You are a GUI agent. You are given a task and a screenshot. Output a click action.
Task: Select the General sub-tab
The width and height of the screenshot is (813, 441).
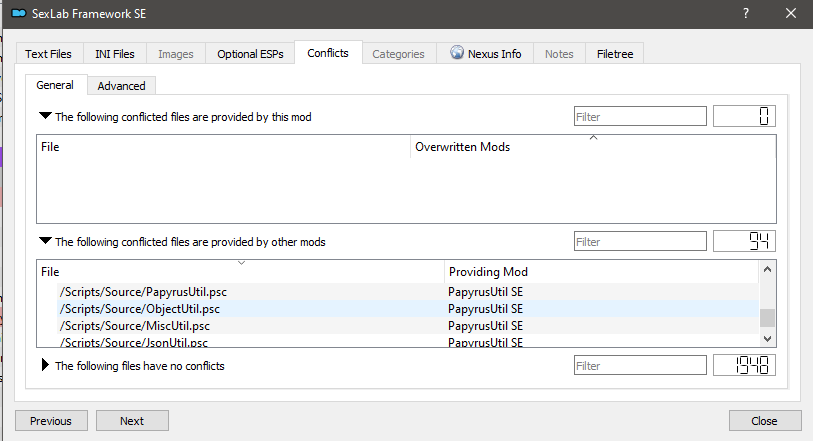pos(55,85)
